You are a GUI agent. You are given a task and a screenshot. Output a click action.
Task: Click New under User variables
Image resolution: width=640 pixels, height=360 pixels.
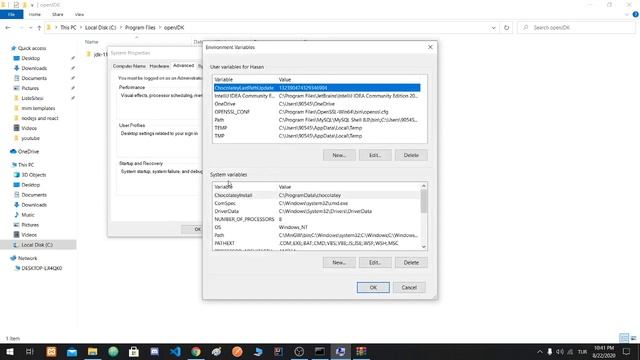point(339,155)
